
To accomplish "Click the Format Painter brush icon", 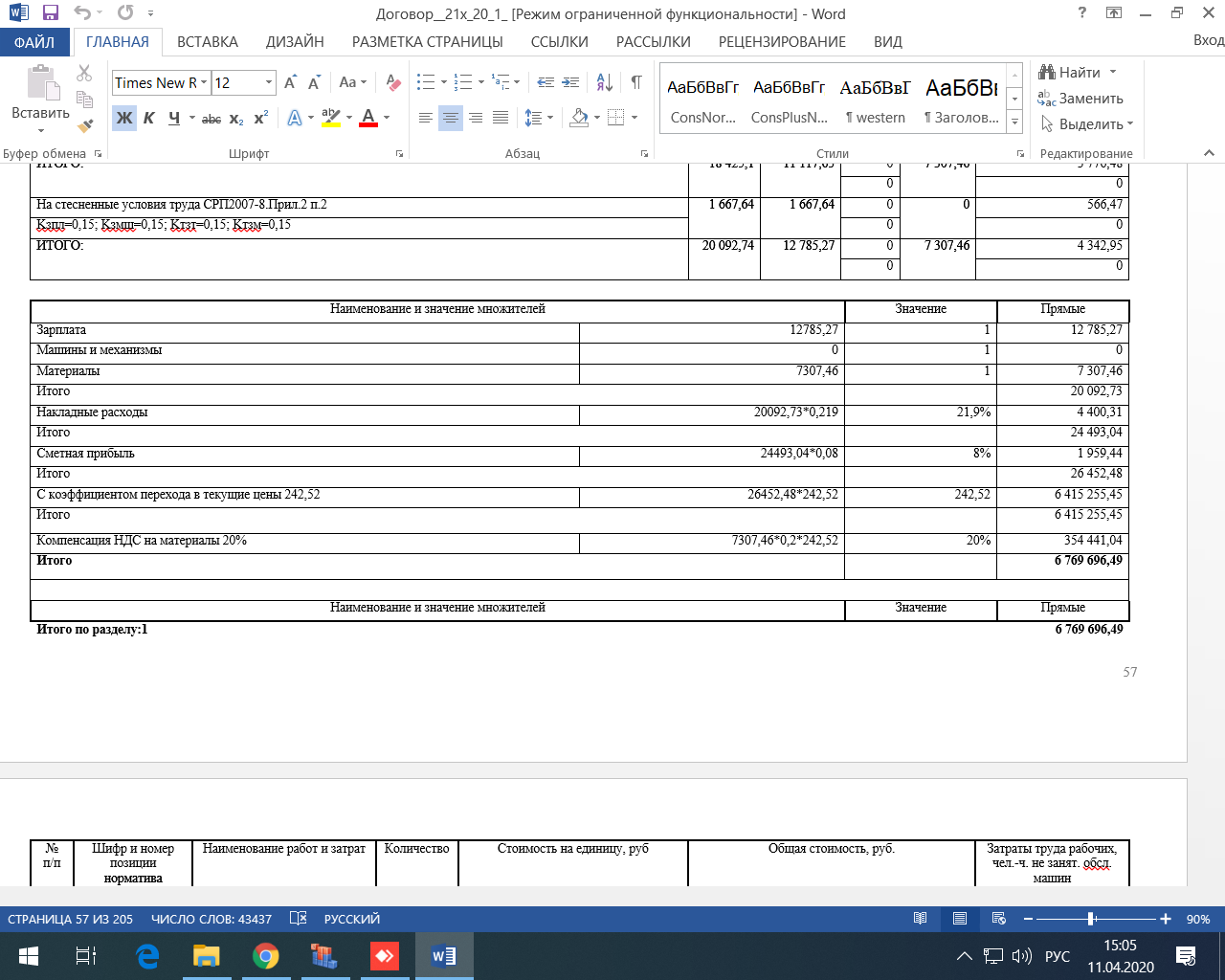I will 84,125.
